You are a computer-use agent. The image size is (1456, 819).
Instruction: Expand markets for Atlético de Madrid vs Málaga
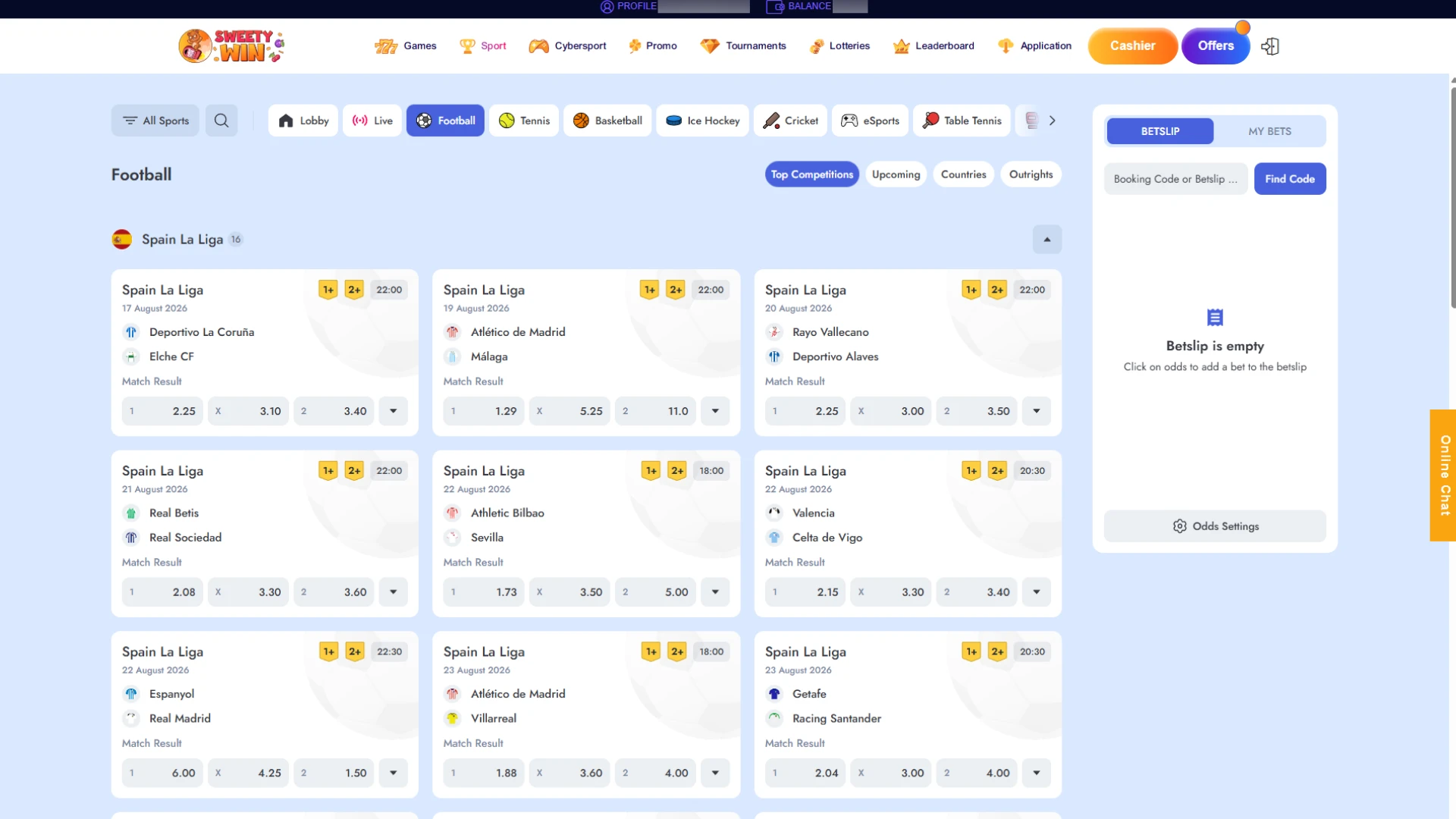(714, 411)
